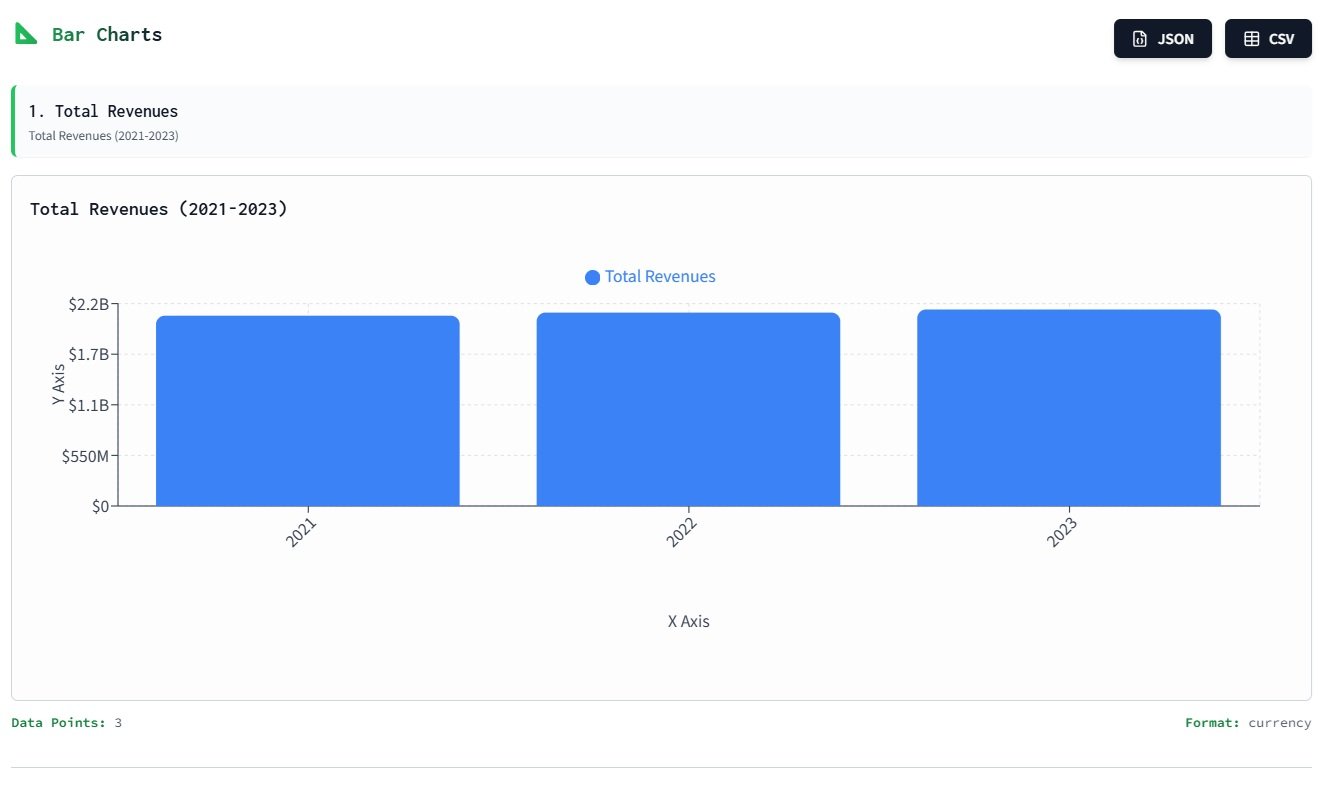Image resolution: width=1324 pixels, height=788 pixels.
Task: Click the table icon inside the CSV button
Action: click(x=1251, y=39)
